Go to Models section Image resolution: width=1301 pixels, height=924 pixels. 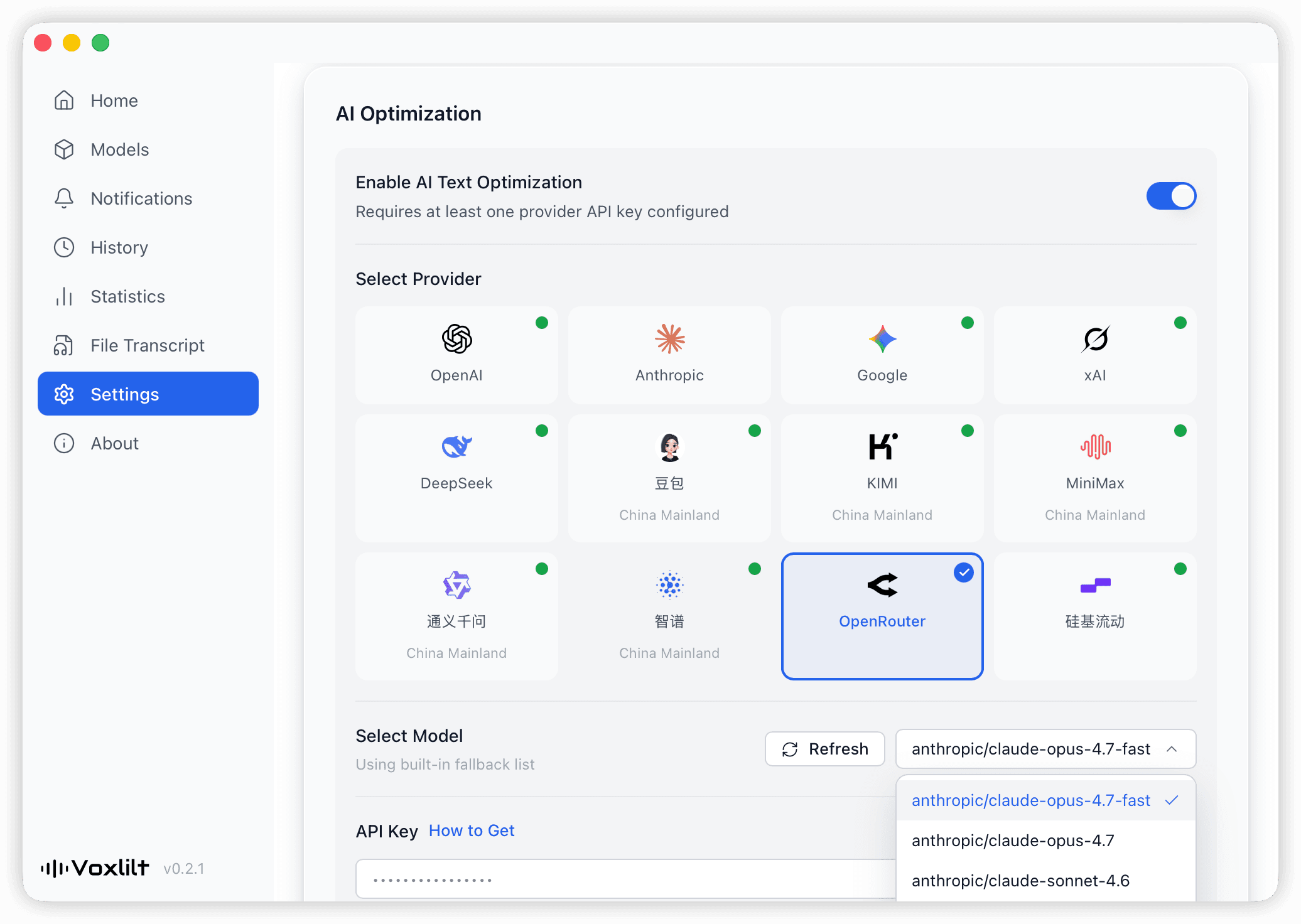[x=148, y=149]
